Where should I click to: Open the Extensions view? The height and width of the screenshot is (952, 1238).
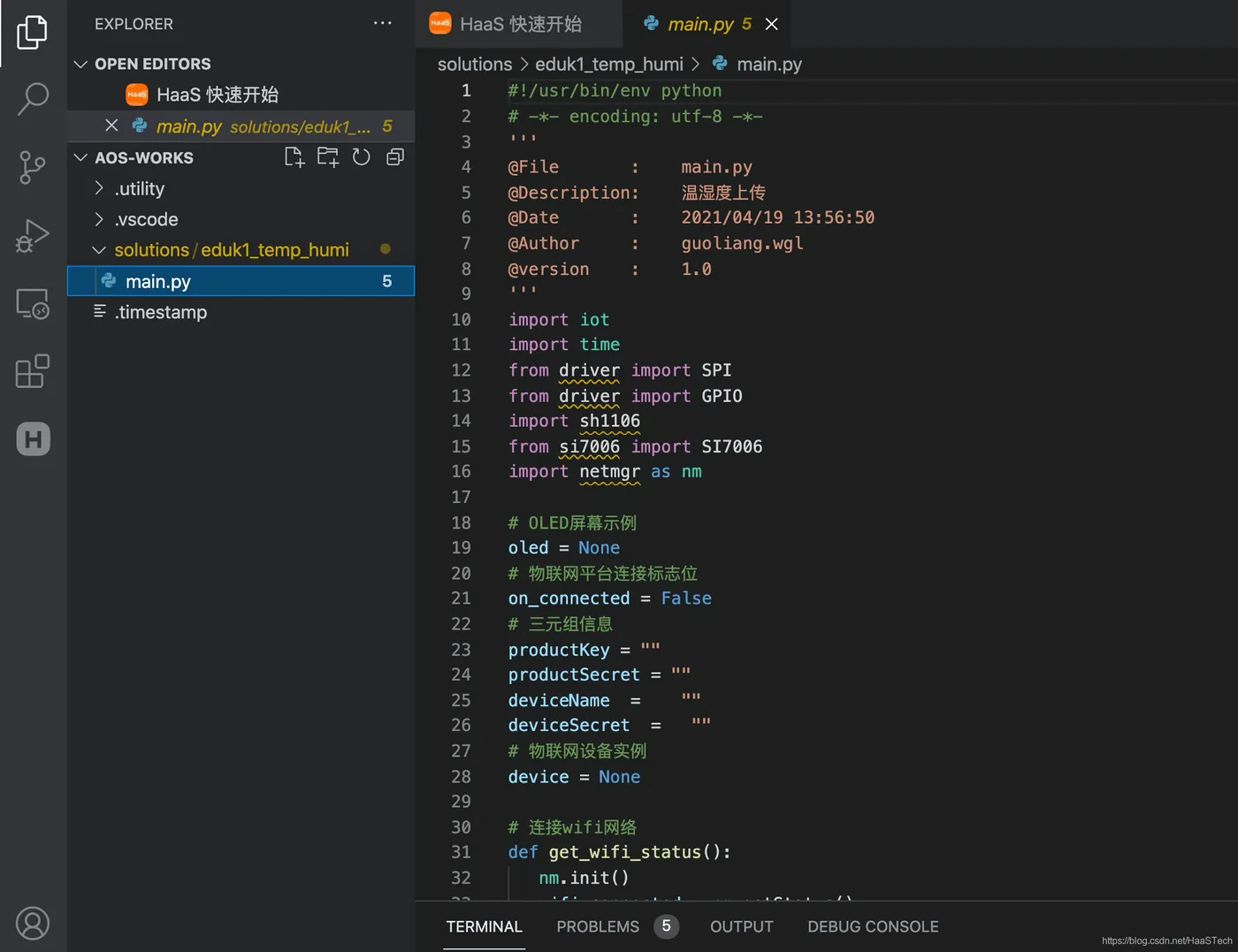[33, 371]
